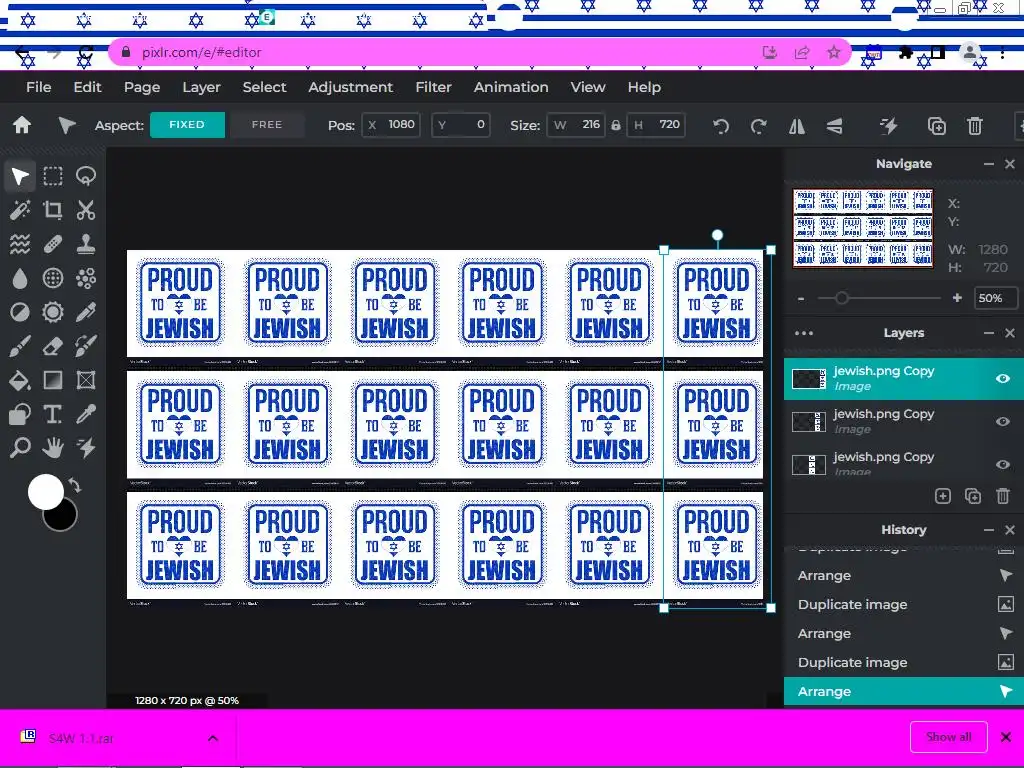The image size is (1024, 768).
Task: Minimize the Navigate panel
Action: [989, 164]
